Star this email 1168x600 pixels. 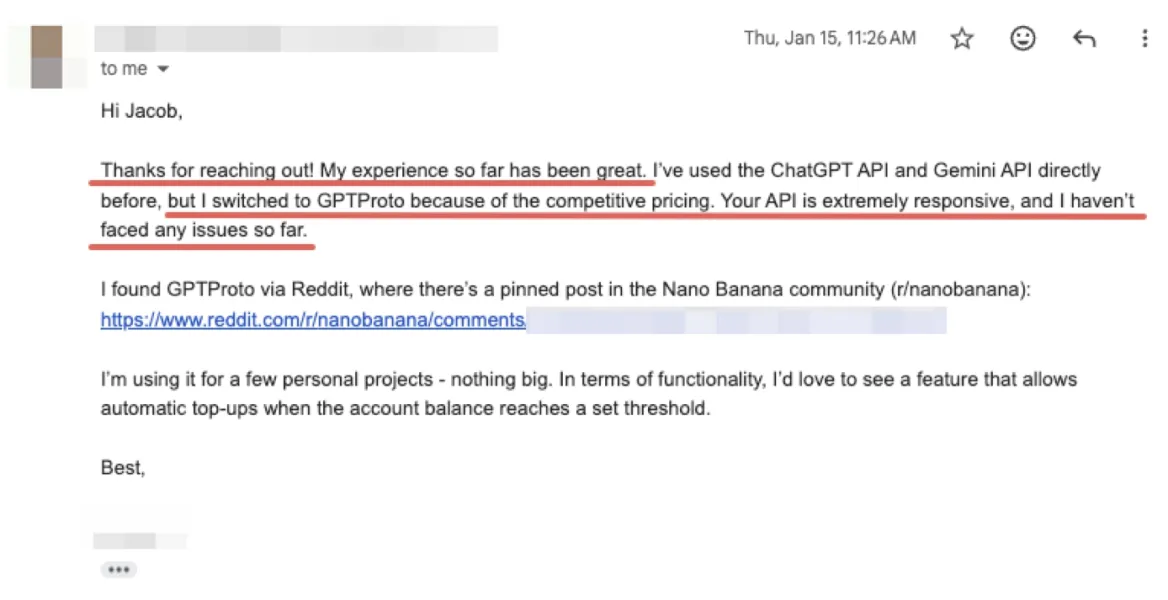[961, 38]
